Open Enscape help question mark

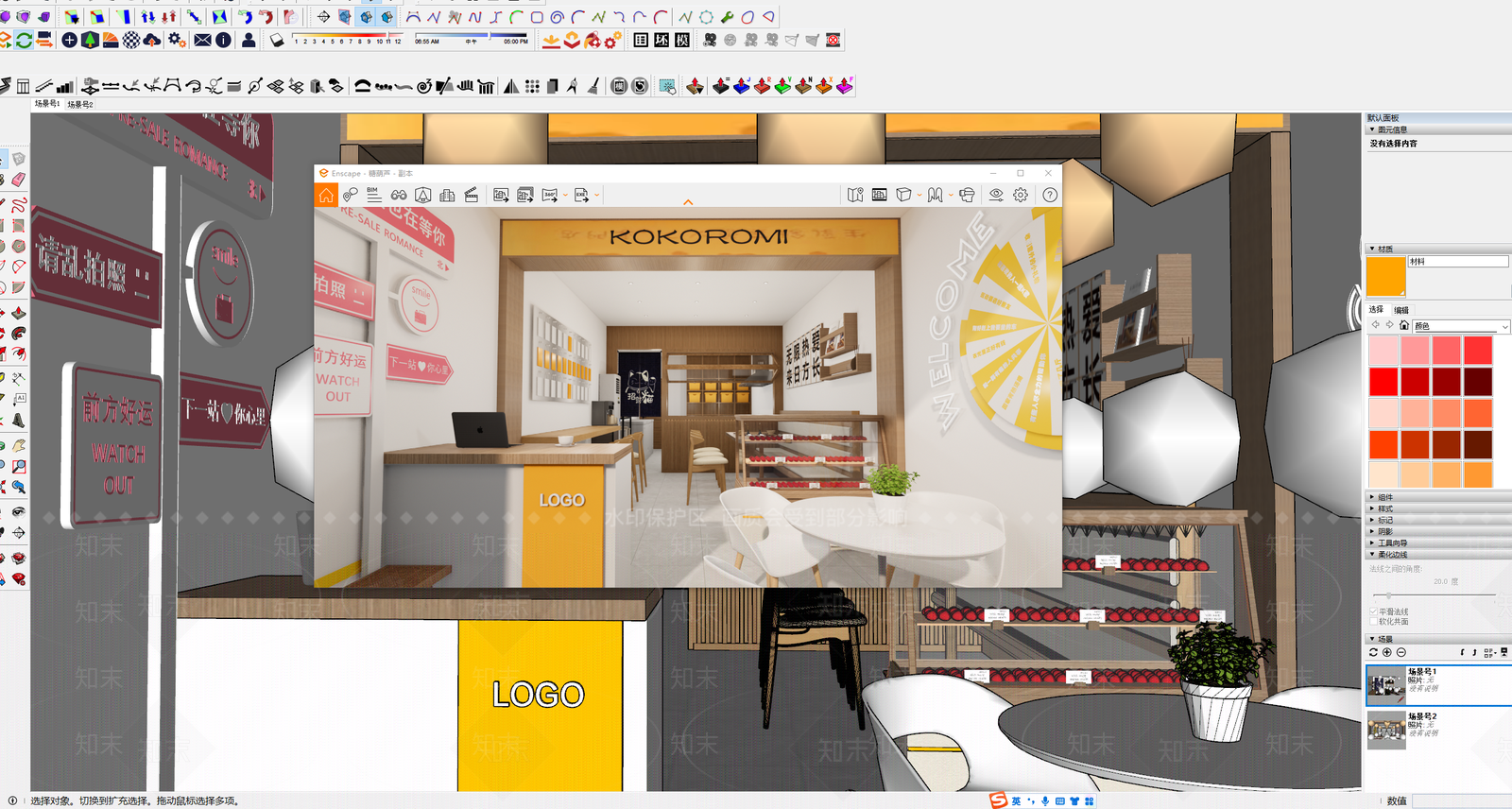tap(1050, 195)
